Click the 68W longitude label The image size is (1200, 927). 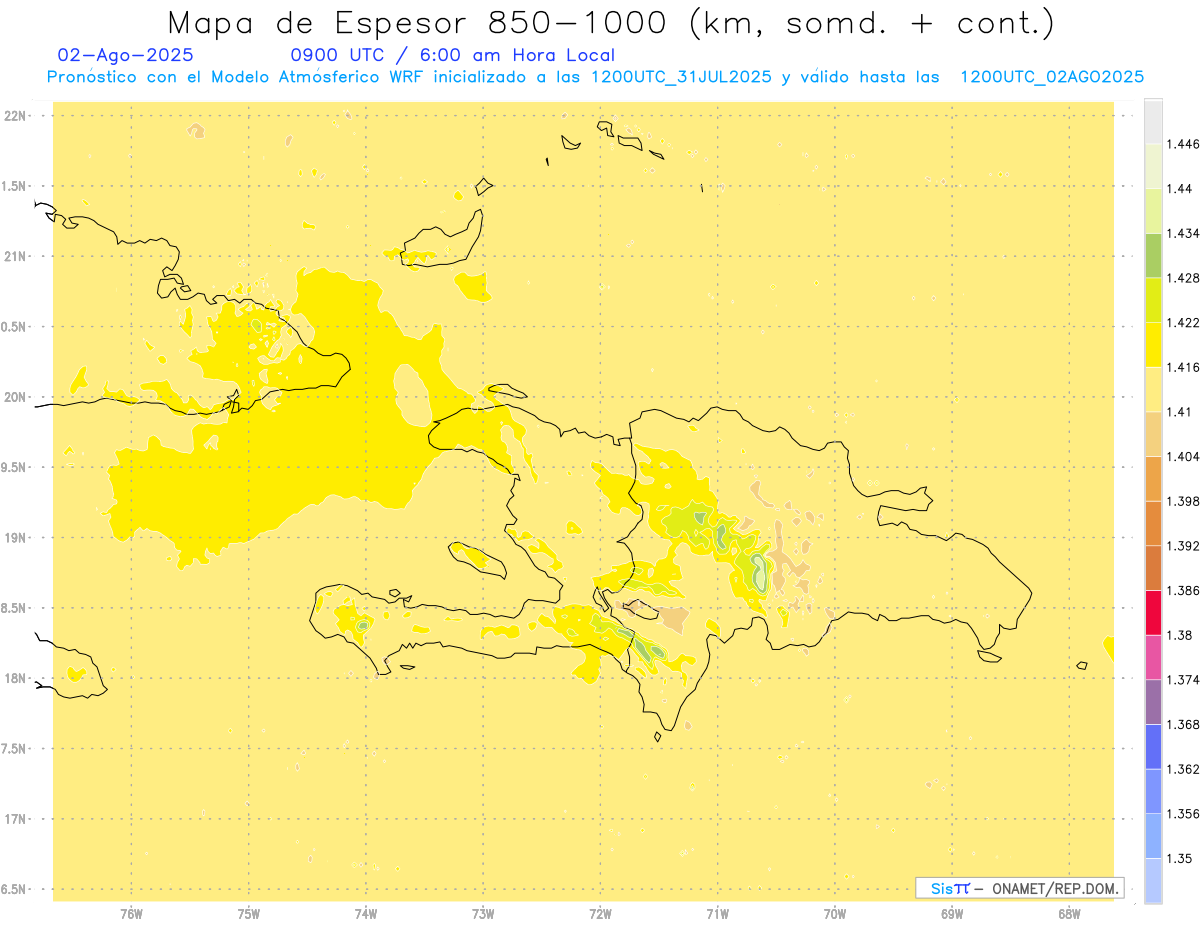[x=1069, y=914]
